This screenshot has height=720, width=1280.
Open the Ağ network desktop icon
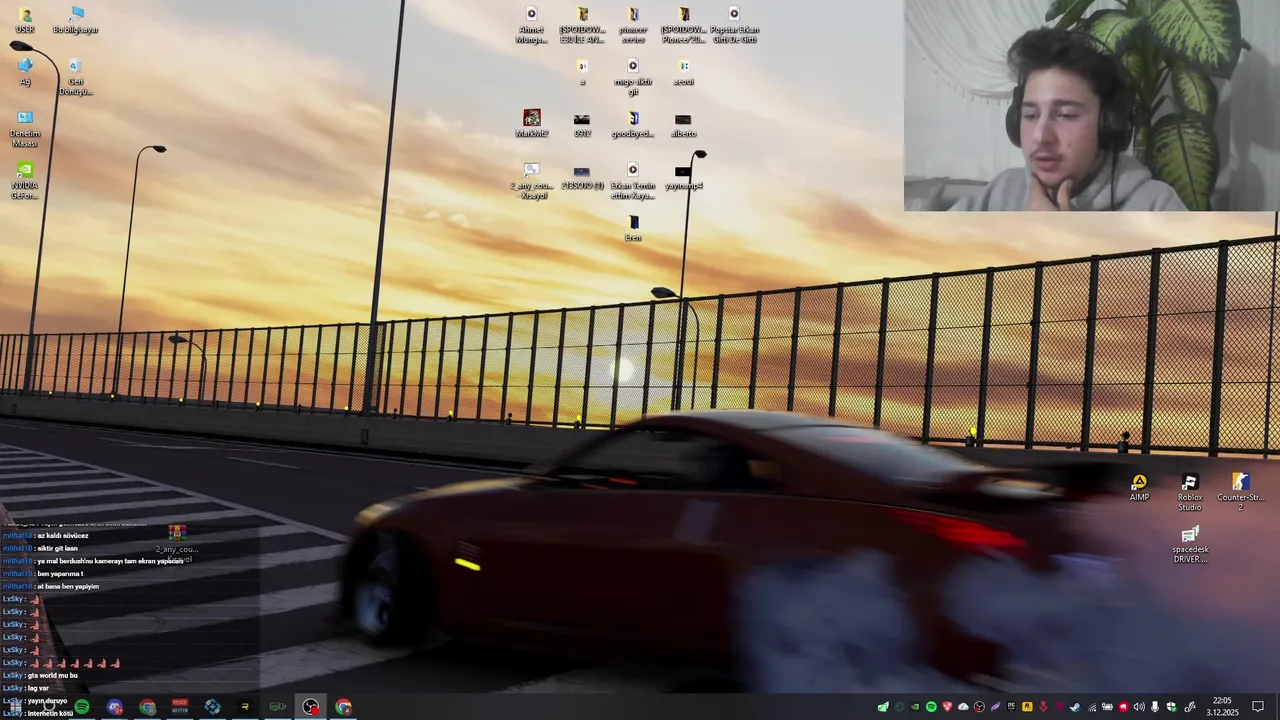point(25,72)
